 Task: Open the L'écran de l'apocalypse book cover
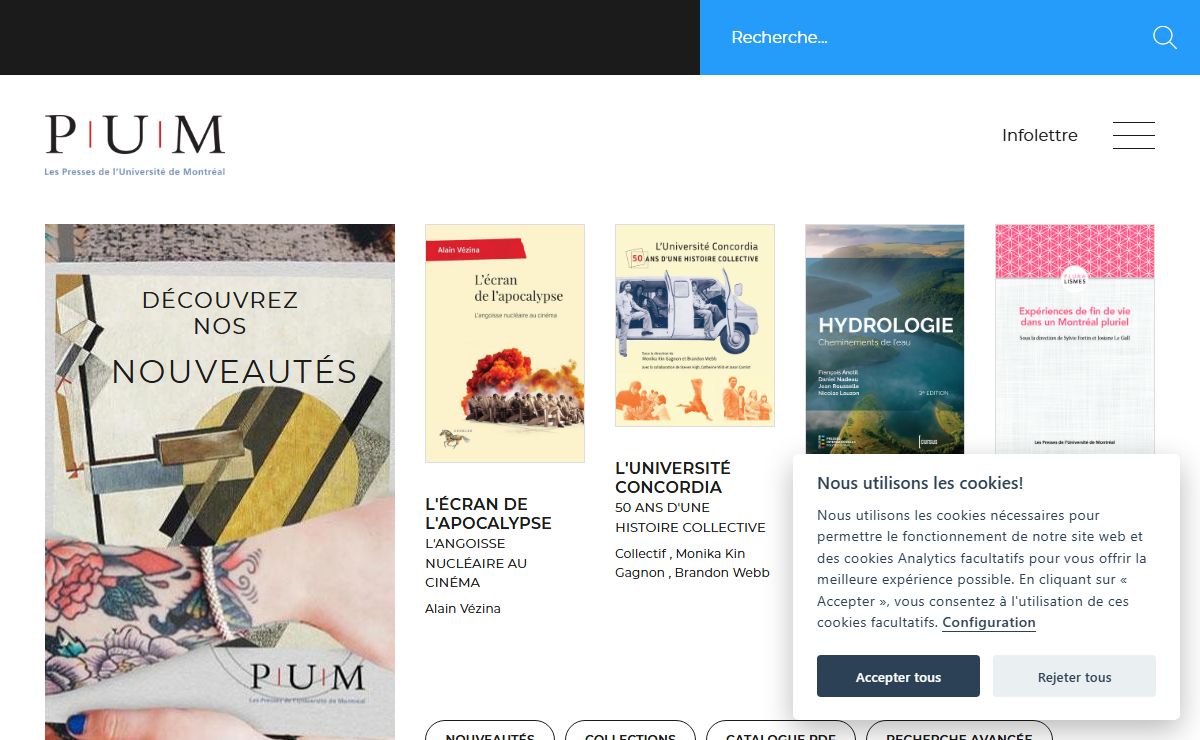click(x=505, y=343)
